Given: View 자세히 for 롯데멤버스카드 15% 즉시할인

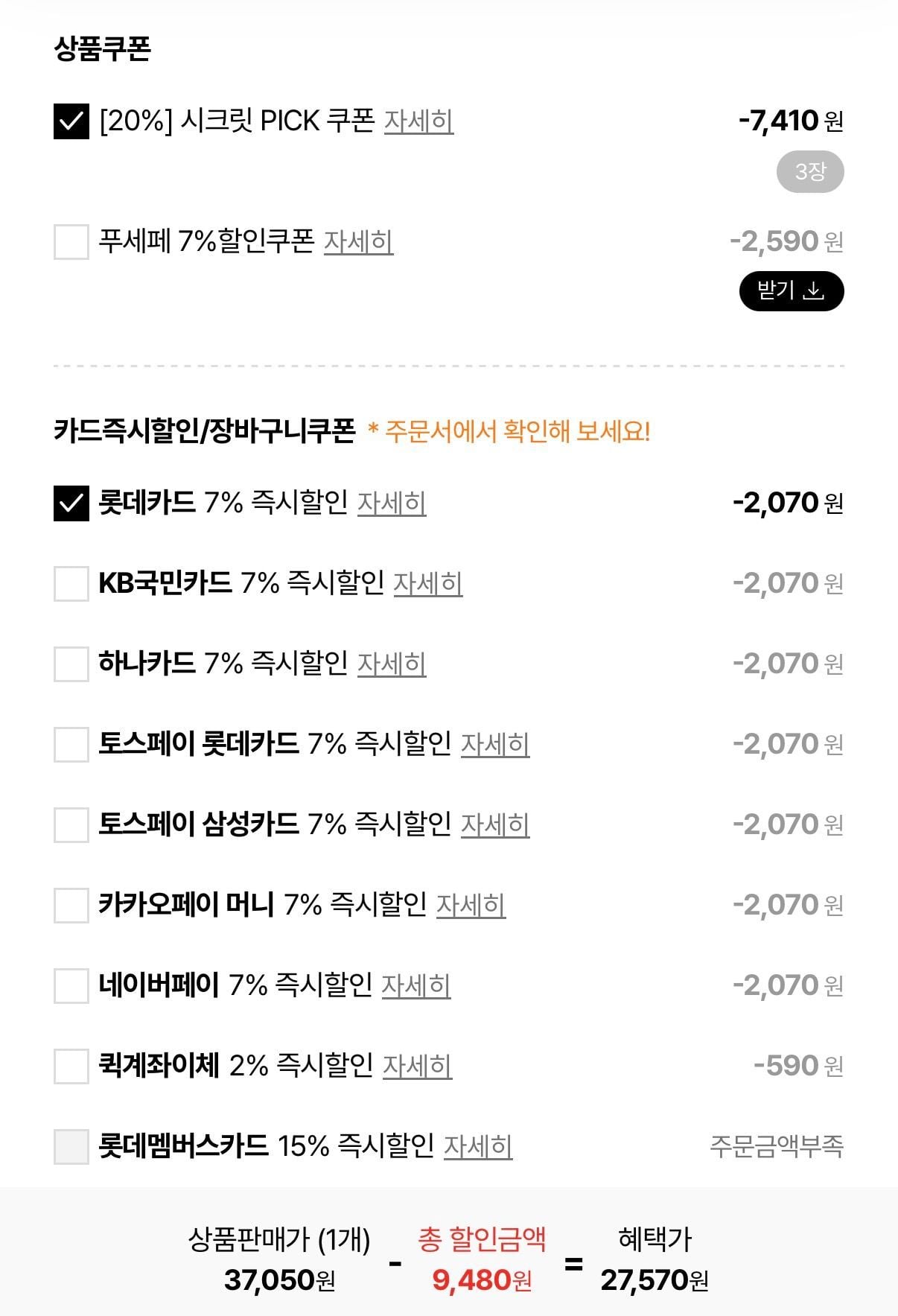Looking at the screenshot, I should [478, 1147].
